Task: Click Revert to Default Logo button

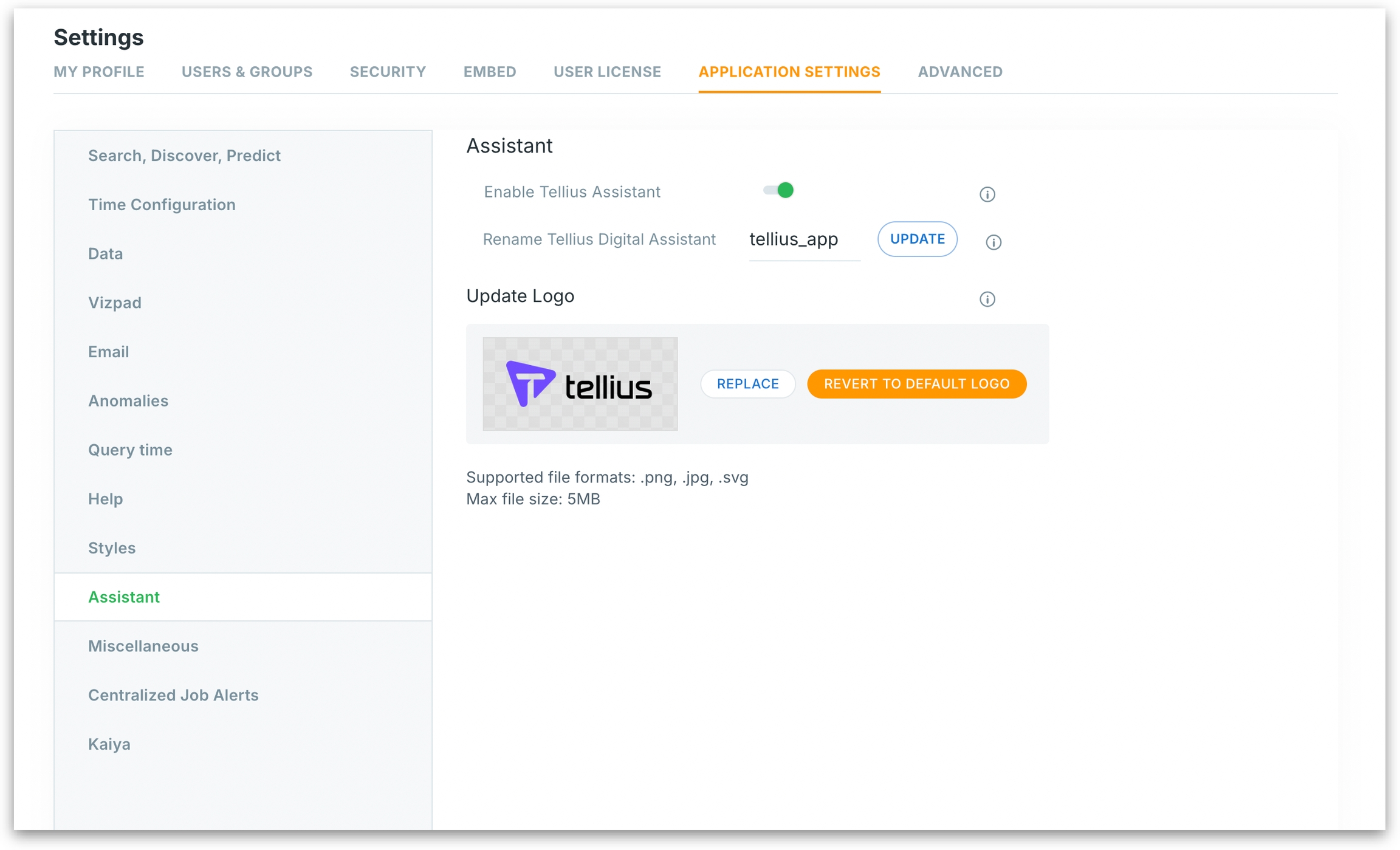Action: point(916,384)
